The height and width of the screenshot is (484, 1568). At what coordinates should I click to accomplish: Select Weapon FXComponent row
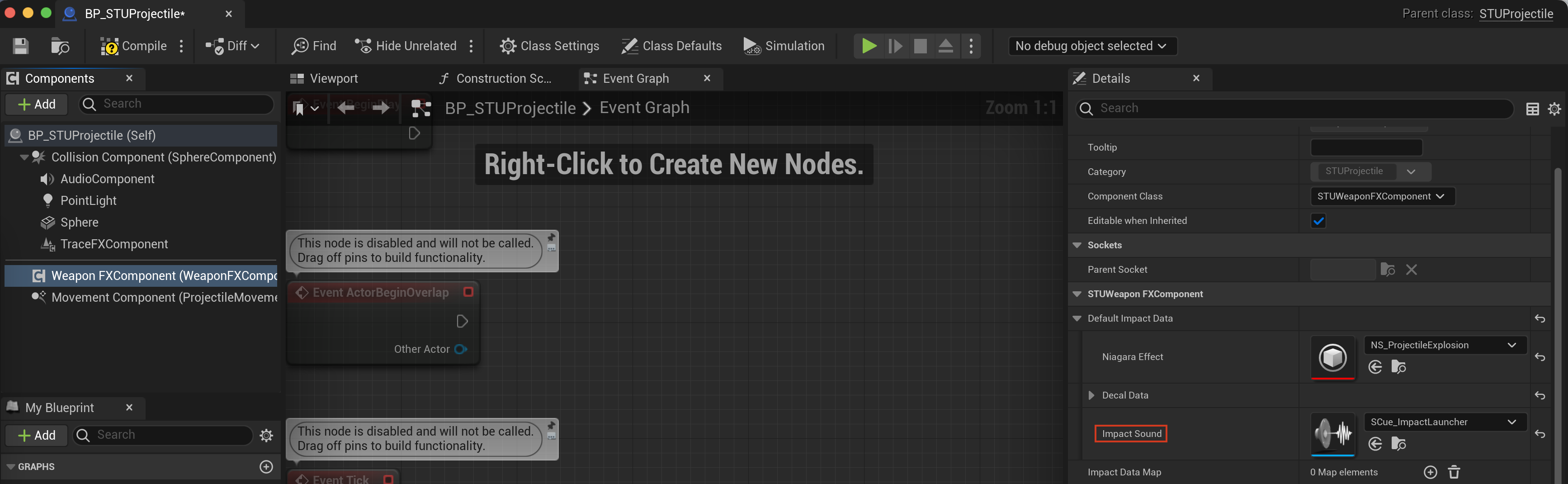[x=141, y=276]
